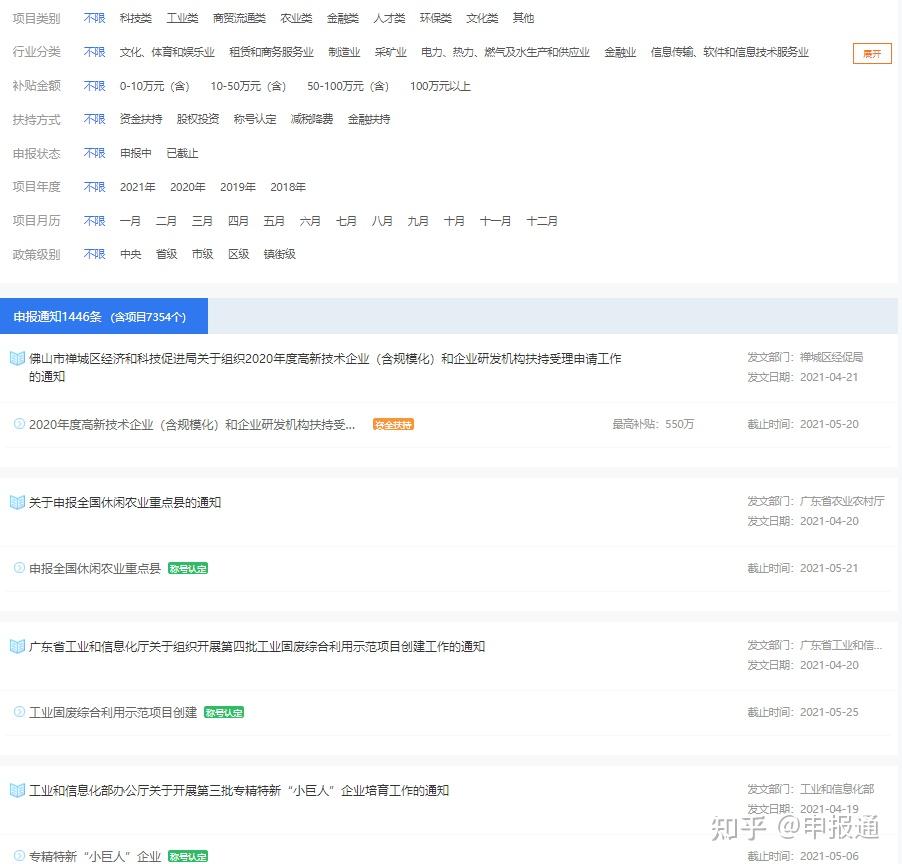
Task: Filter project category by 环保类
Action: (x=436, y=18)
